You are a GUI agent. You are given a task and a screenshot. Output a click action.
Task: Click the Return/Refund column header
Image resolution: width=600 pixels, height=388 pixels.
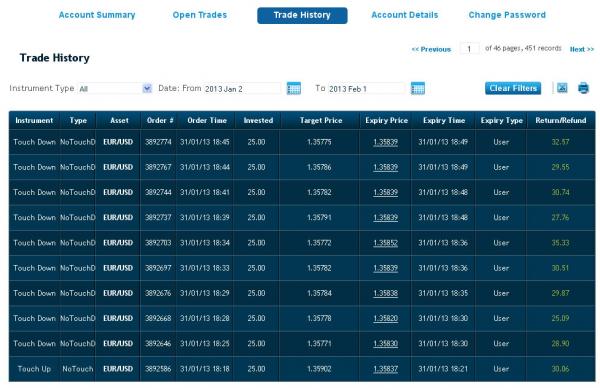(561, 121)
